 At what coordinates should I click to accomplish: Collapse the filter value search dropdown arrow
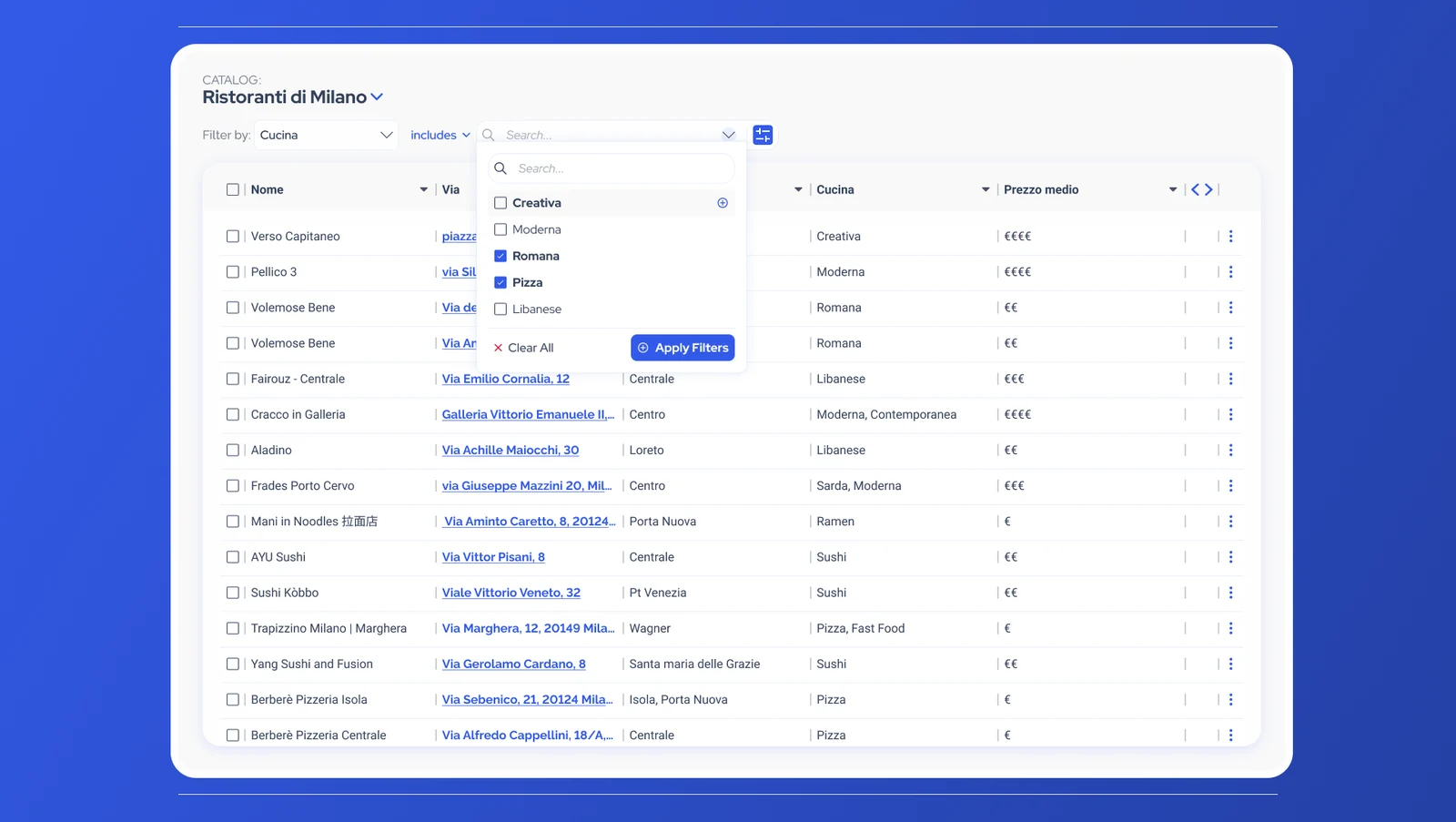coord(728,135)
